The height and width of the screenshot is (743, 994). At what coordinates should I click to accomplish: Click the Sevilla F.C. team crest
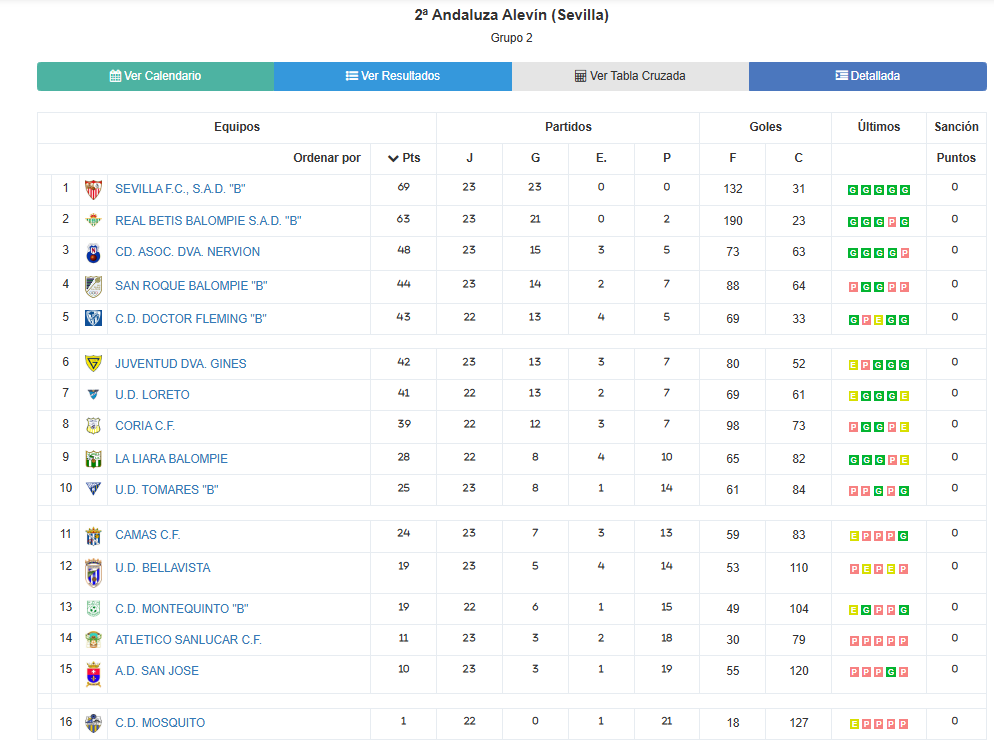[93, 190]
